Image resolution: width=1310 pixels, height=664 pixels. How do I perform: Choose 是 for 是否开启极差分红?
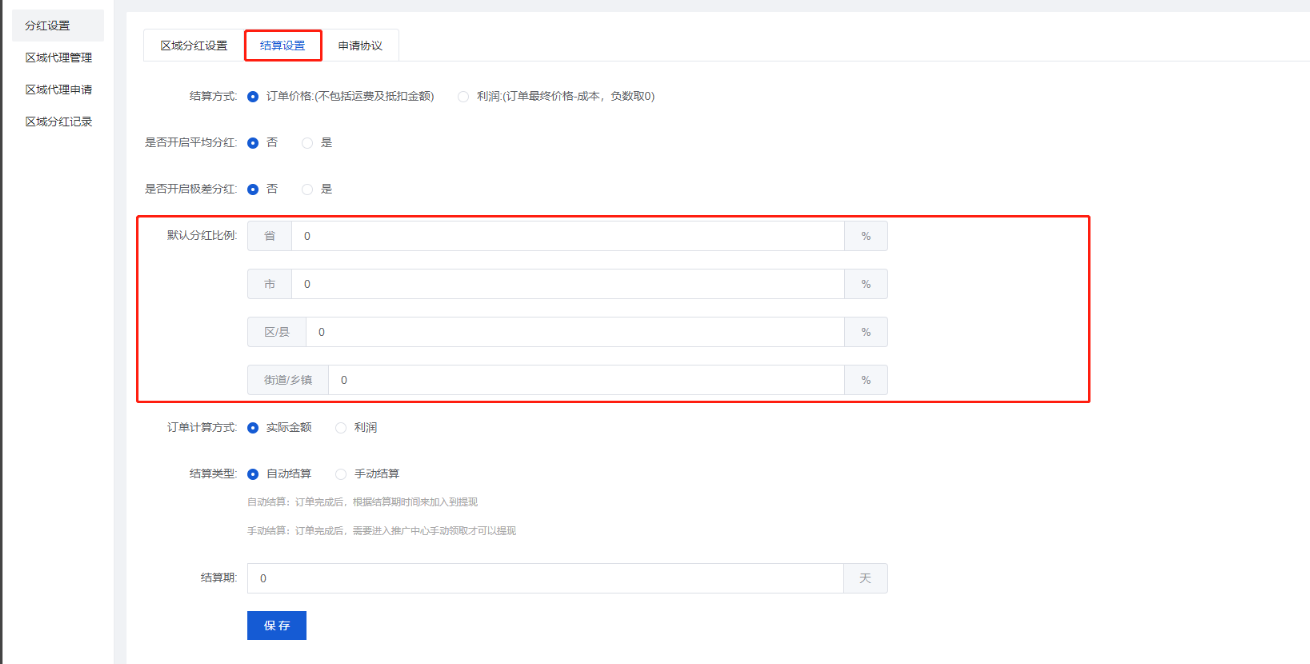click(308, 189)
